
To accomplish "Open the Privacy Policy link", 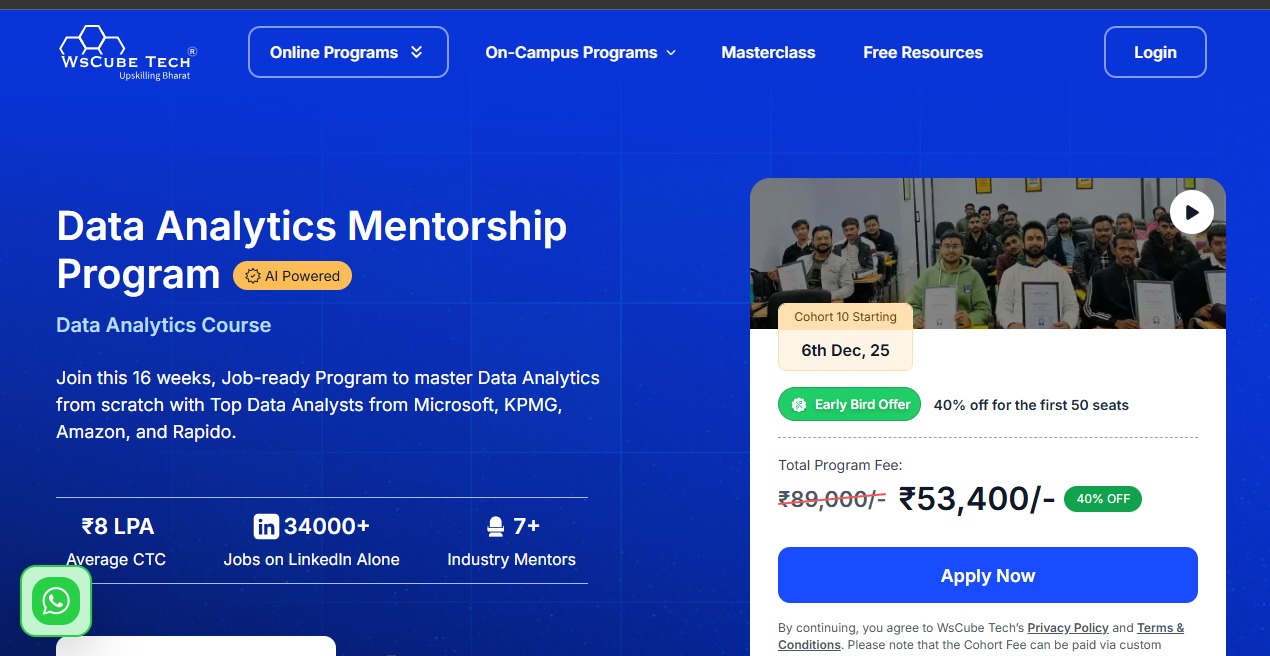I will (1067, 628).
